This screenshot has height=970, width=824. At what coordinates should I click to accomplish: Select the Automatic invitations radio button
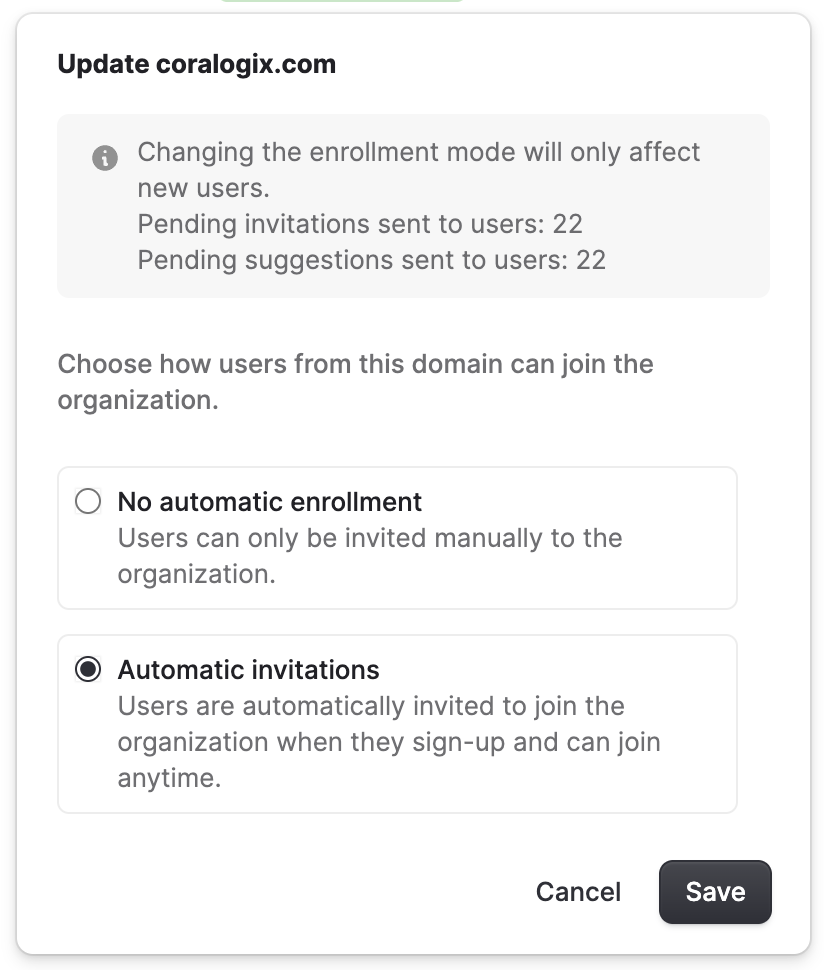(86, 671)
